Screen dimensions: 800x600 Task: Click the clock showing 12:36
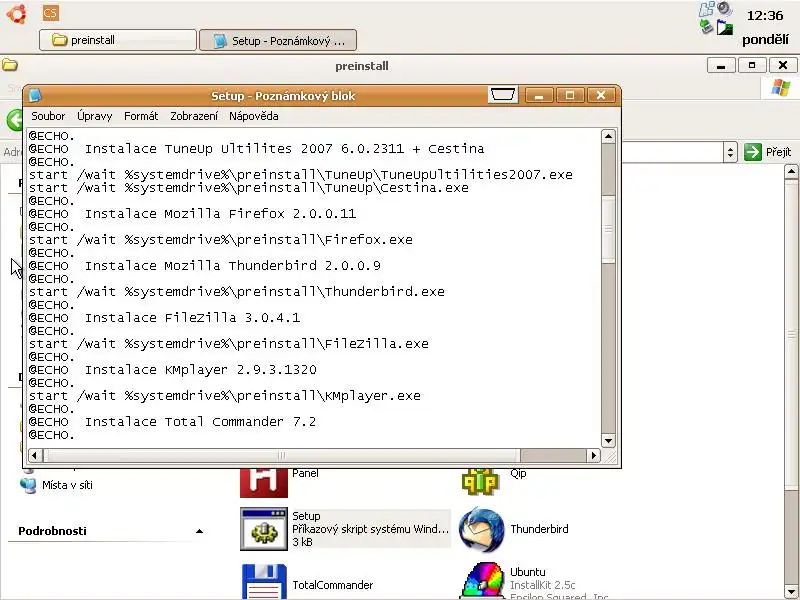point(765,16)
